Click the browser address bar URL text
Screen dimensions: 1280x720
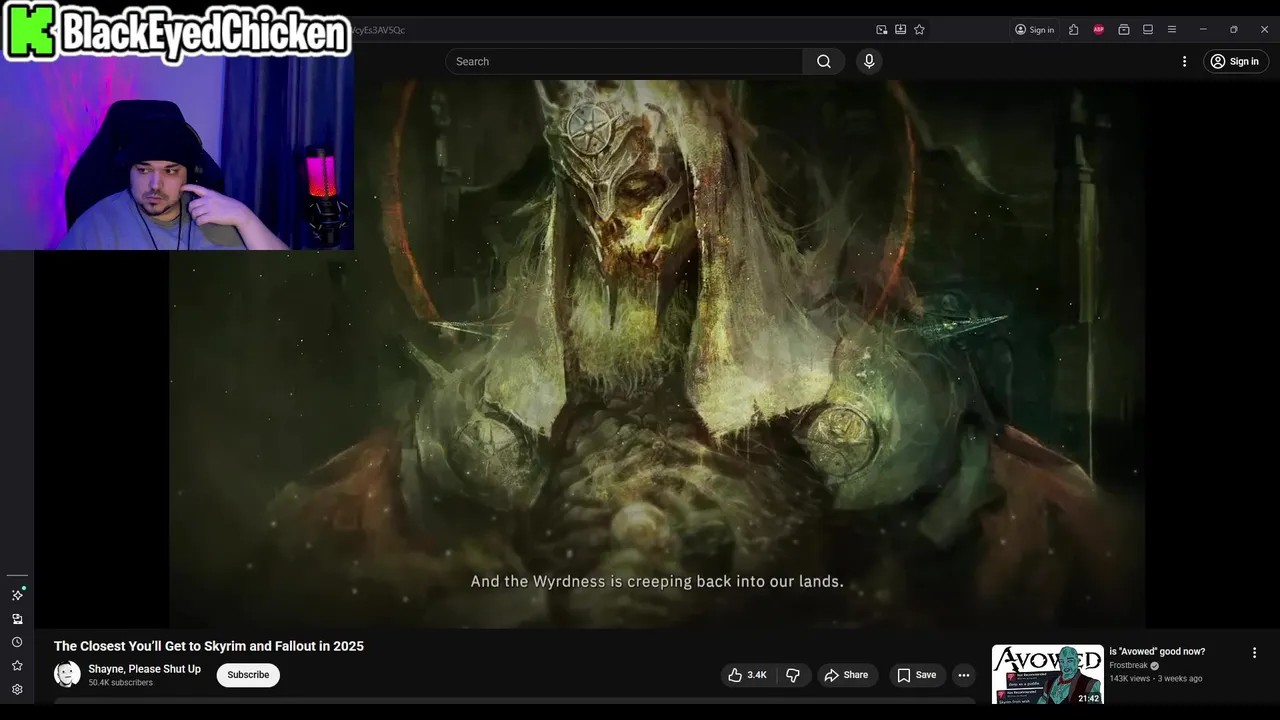click(x=378, y=30)
